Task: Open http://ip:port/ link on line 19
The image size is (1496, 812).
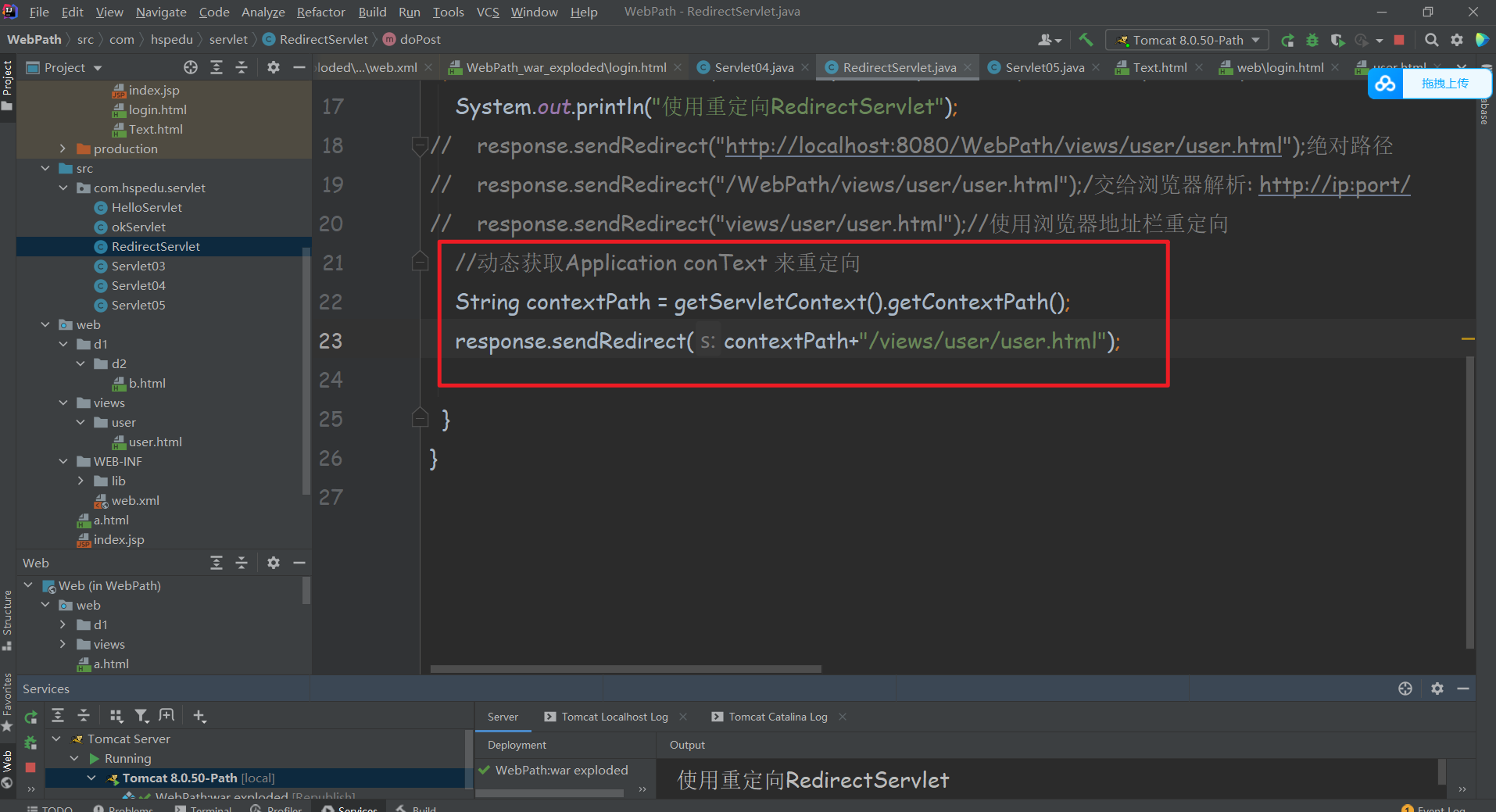Action: 1334,184
